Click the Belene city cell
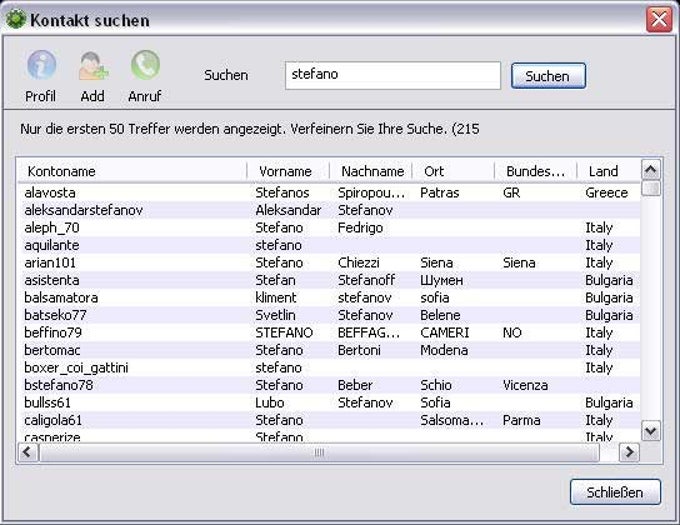The height and width of the screenshot is (525, 680). coord(440,315)
